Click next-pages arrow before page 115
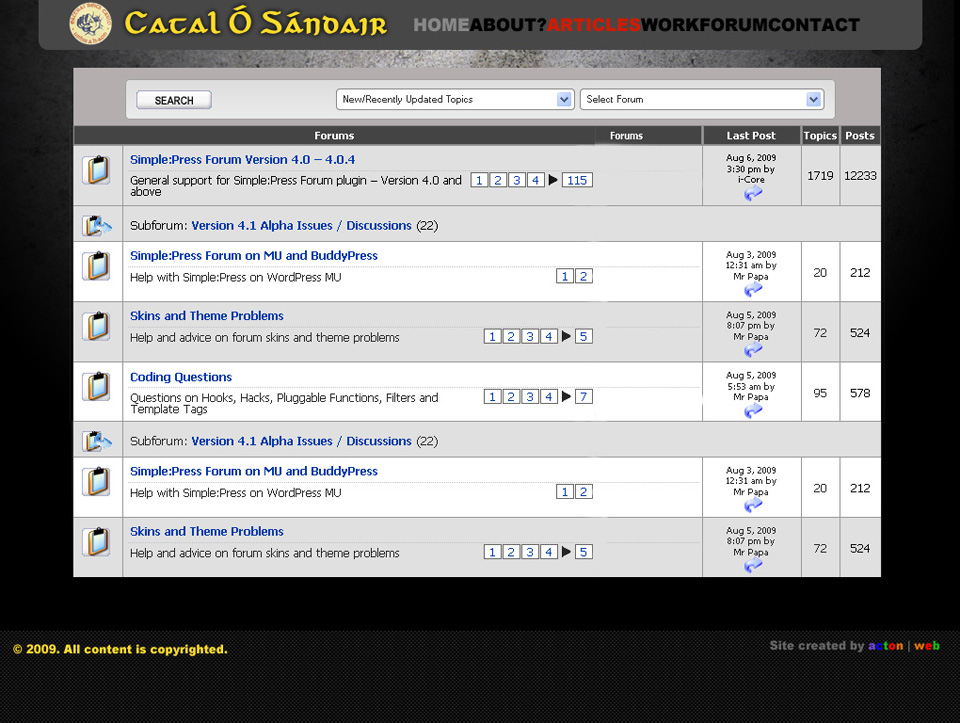This screenshot has width=960, height=723. [x=553, y=180]
